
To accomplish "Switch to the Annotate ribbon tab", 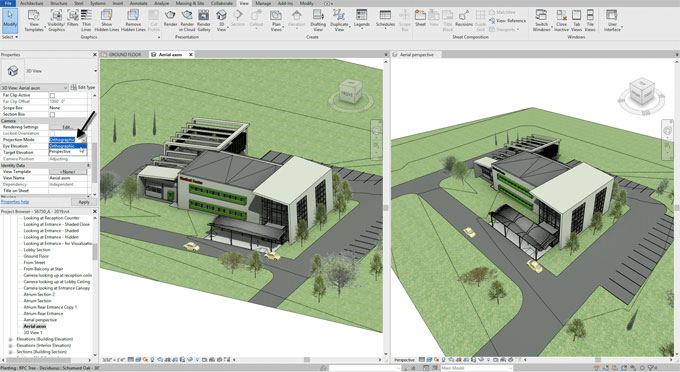I will pyautogui.click(x=138, y=3).
